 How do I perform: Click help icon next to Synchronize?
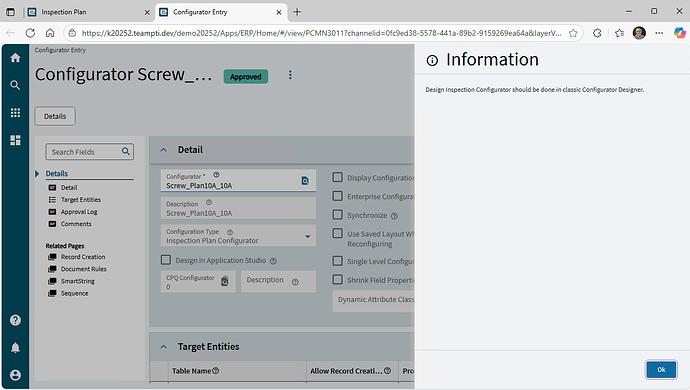394,216
